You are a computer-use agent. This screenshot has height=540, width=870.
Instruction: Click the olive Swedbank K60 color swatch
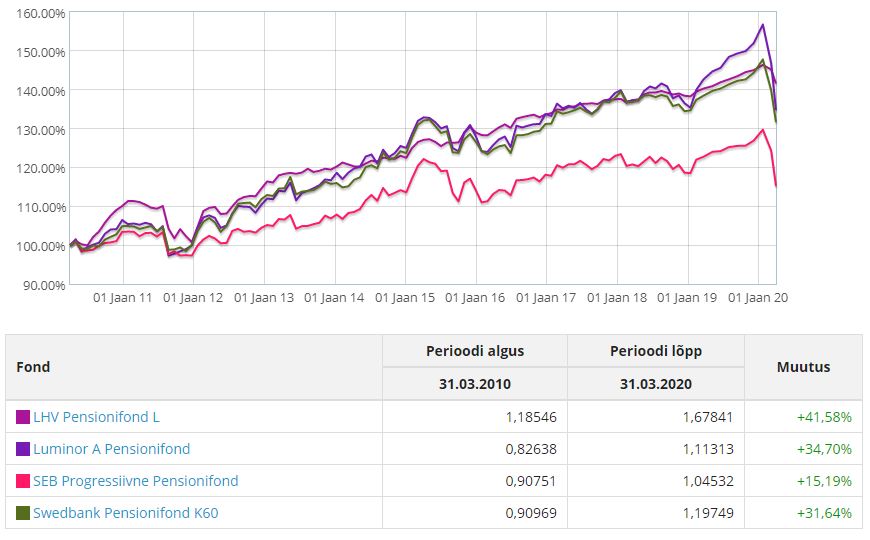23,513
